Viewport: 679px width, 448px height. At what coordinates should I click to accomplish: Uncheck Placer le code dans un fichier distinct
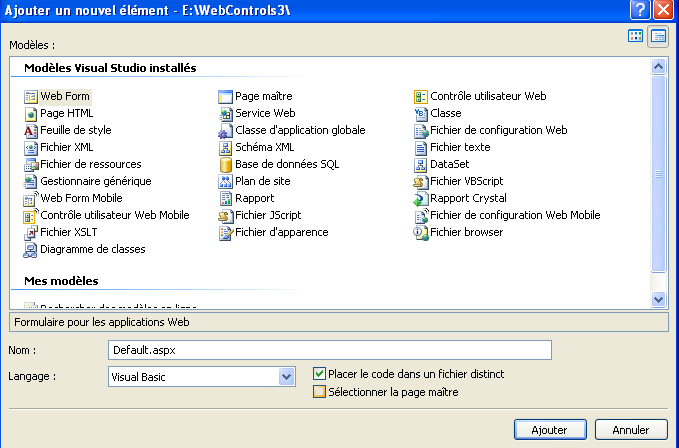point(320,374)
